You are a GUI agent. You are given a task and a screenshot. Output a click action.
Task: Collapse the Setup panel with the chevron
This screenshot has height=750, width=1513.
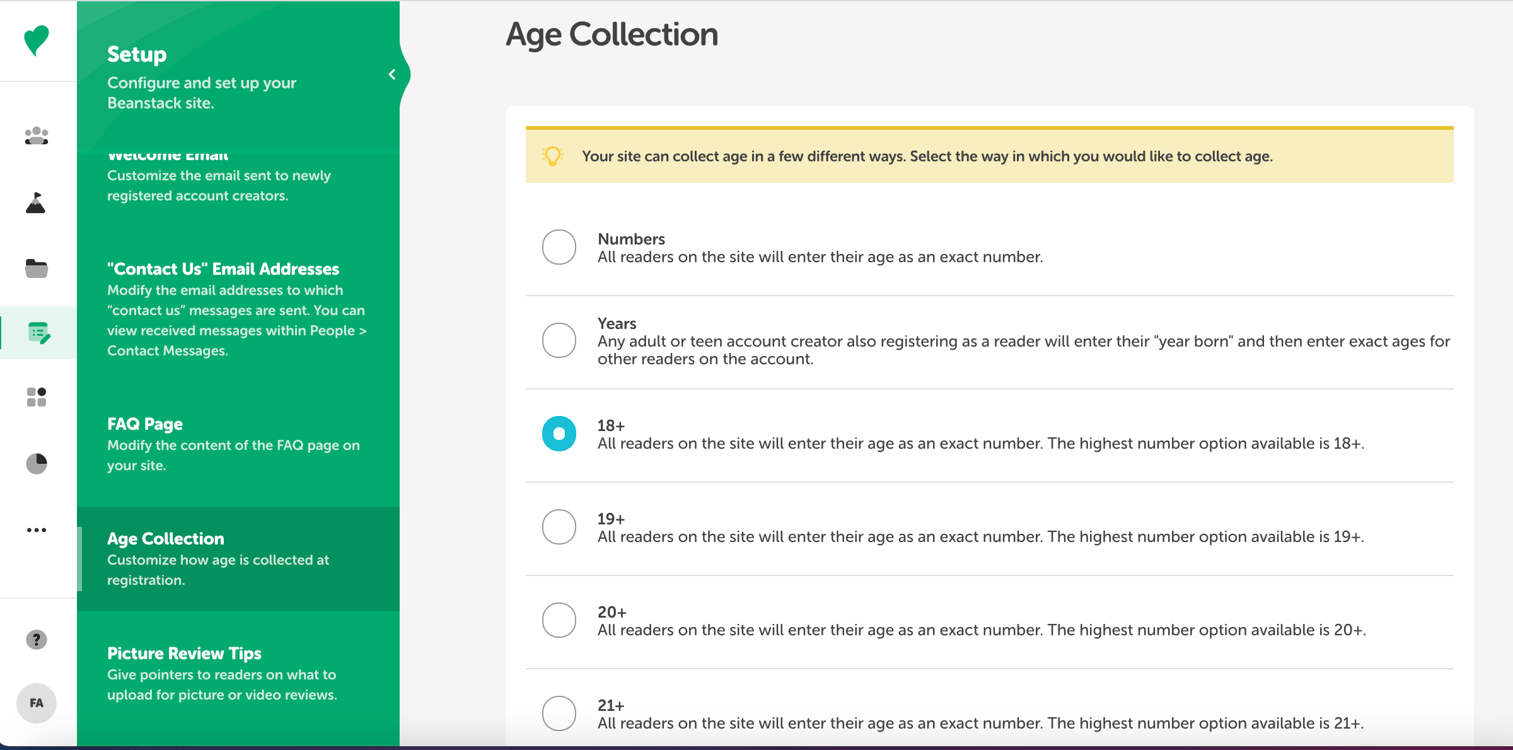click(392, 74)
